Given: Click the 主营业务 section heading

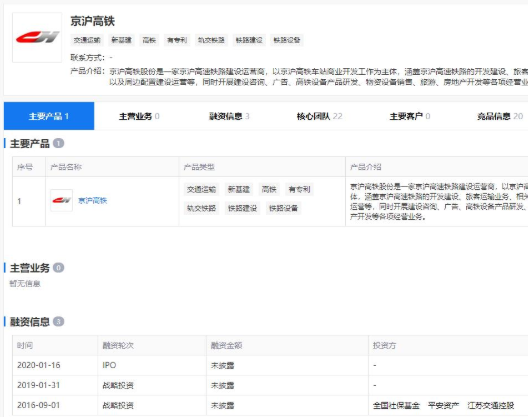Looking at the screenshot, I should pos(30,268).
